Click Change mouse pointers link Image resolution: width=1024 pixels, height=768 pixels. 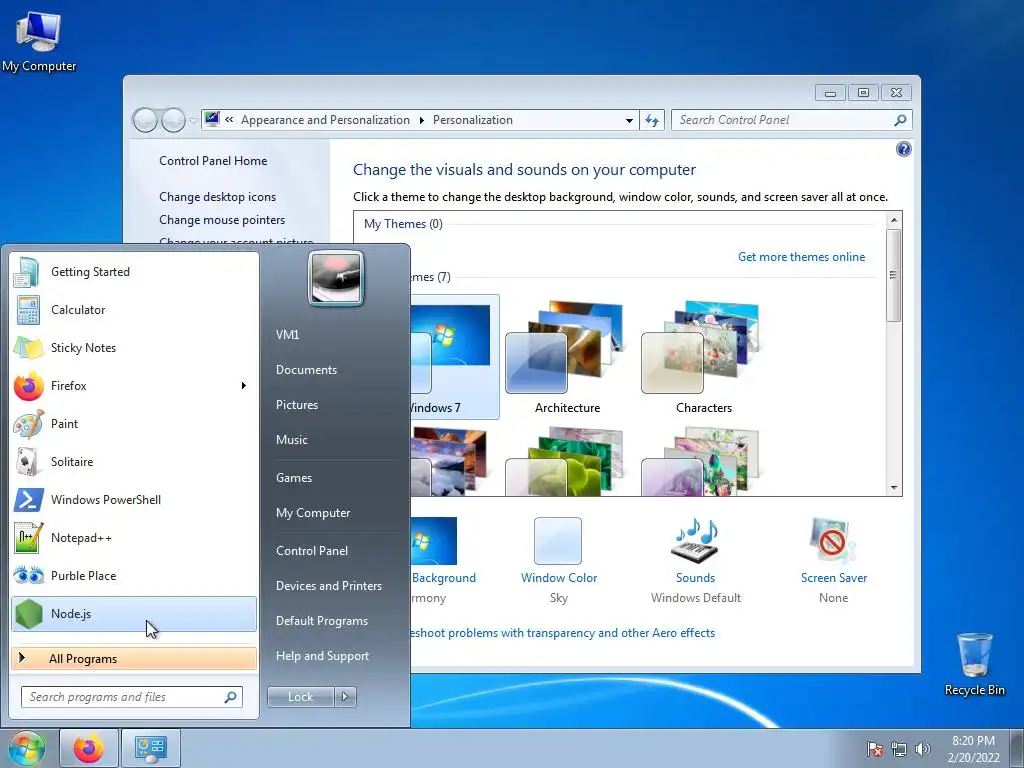pyautogui.click(x=222, y=220)
